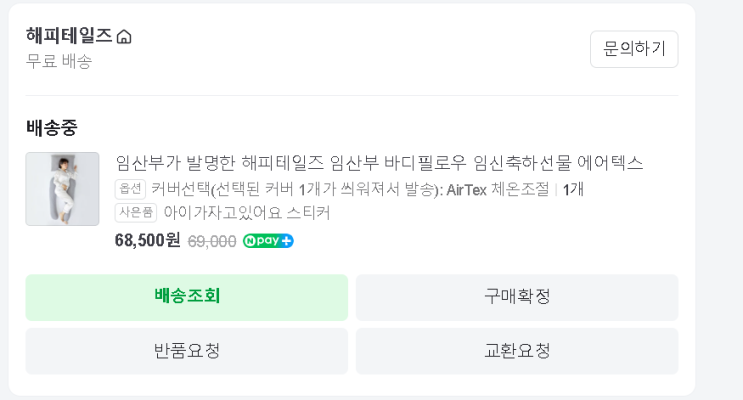The height and width of the screenshot is (400, 743).
Task: Click the 배송중 delivery status heading
Action: (x=52, y=128)
